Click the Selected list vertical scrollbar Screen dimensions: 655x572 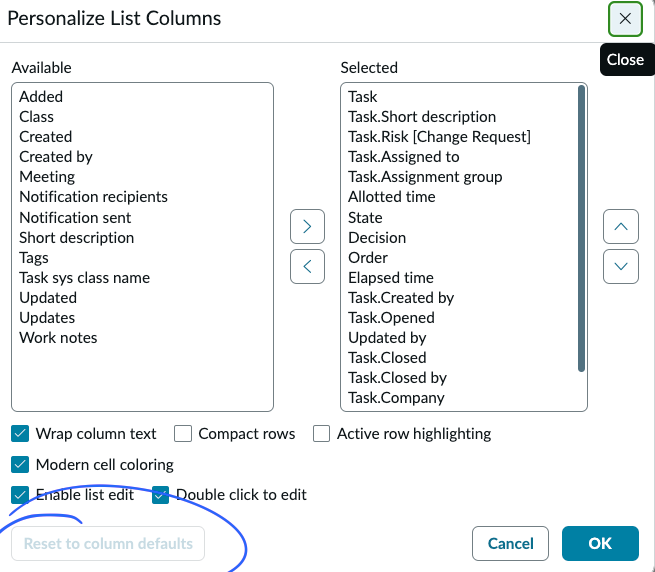[582, 230]
